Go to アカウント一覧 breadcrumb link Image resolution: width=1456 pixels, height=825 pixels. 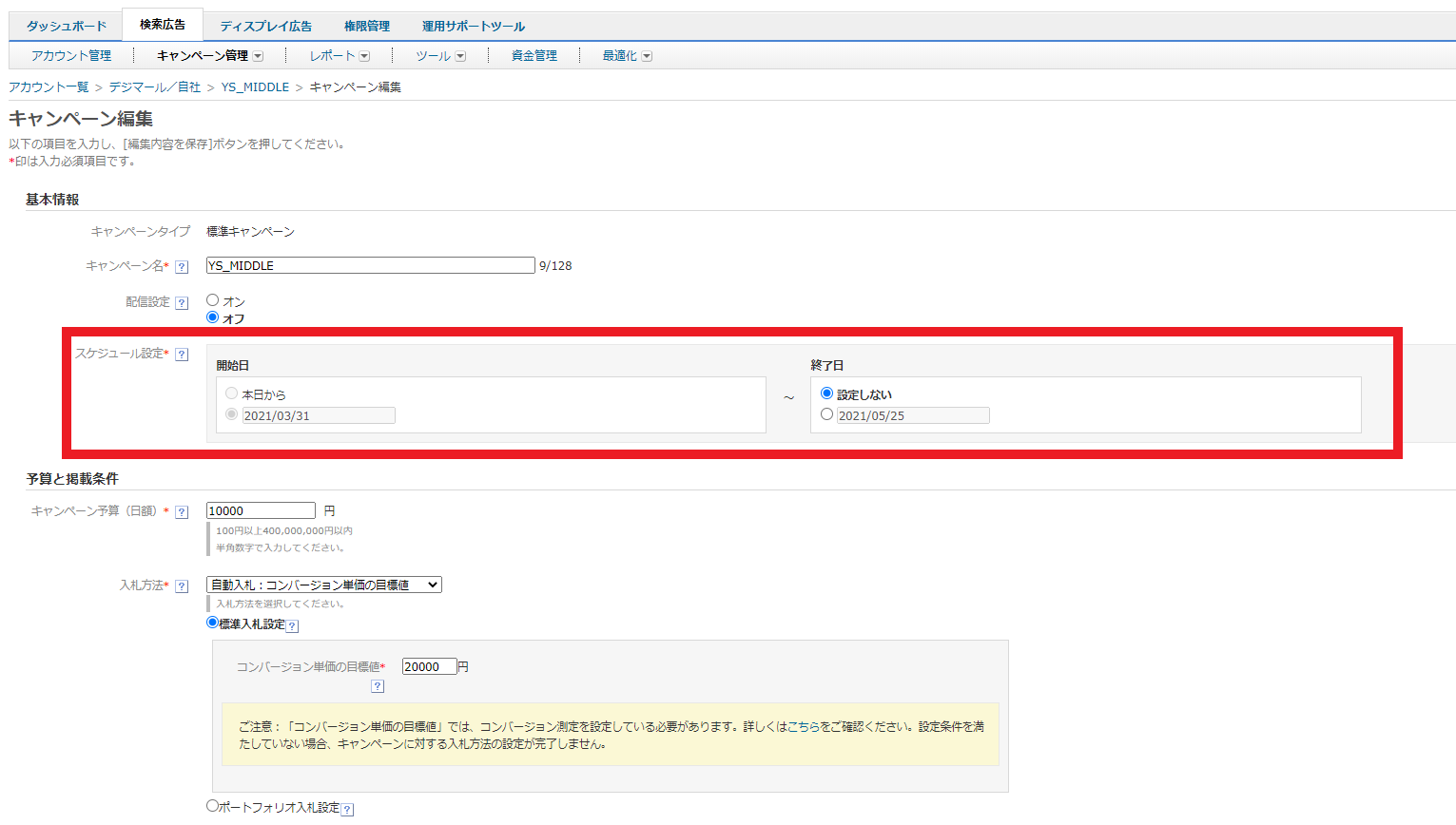tap(49, 86)
